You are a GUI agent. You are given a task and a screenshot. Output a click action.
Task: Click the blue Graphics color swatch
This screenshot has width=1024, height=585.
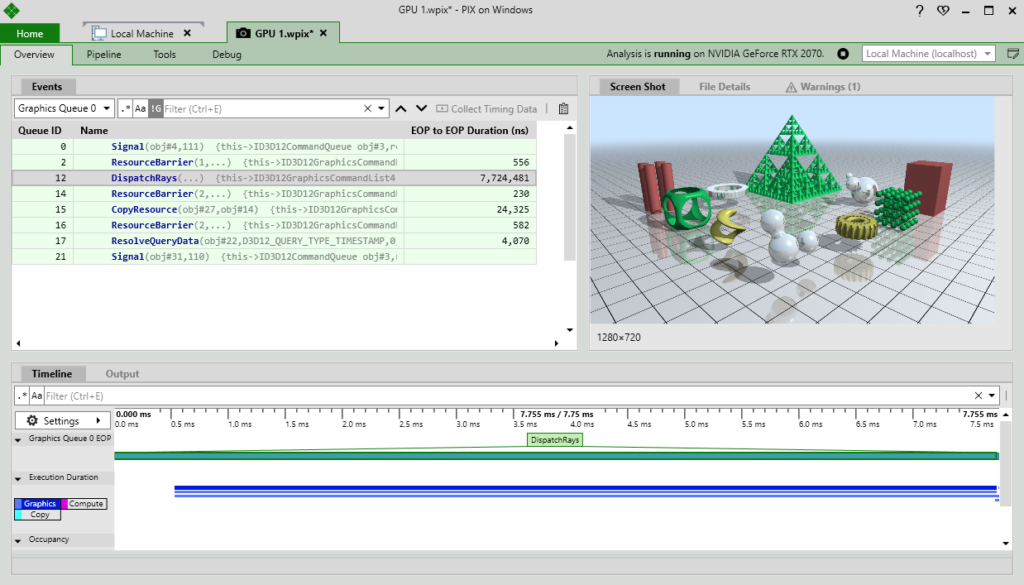click(18, 504)
